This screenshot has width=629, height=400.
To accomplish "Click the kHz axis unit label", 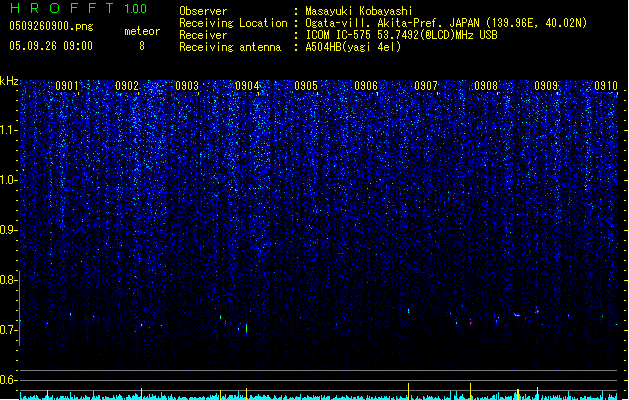I will pyautogui.click(x=9, y=81).
